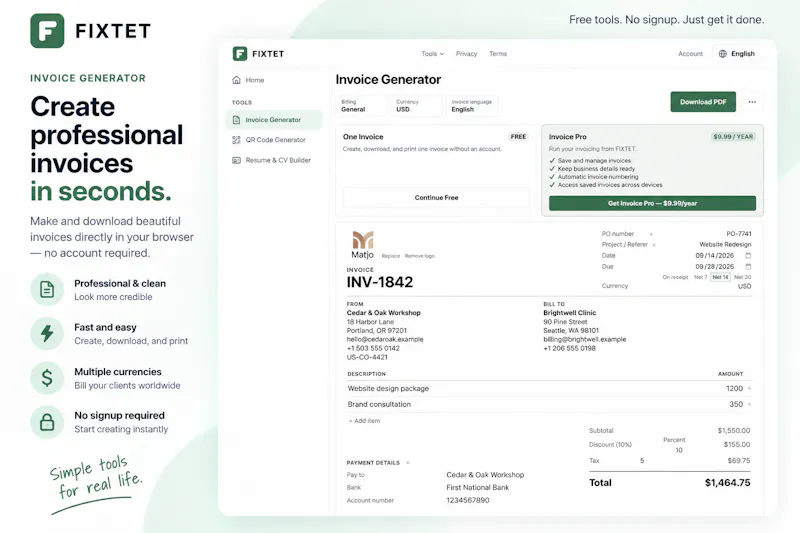This screenshot has height=533, width=800.
Task: Click the Fast and easy lightning icon
Action: [x=47, y=334]
